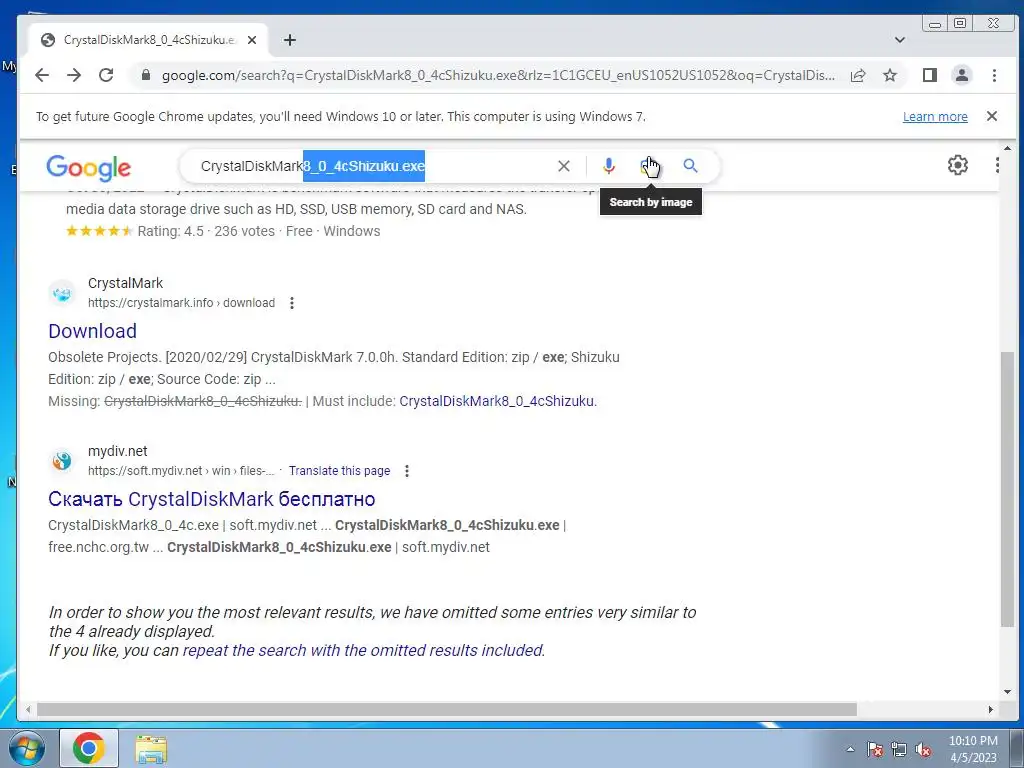Open the CrystalMark site favicon

pyautogui.click(x=62, y=293)
